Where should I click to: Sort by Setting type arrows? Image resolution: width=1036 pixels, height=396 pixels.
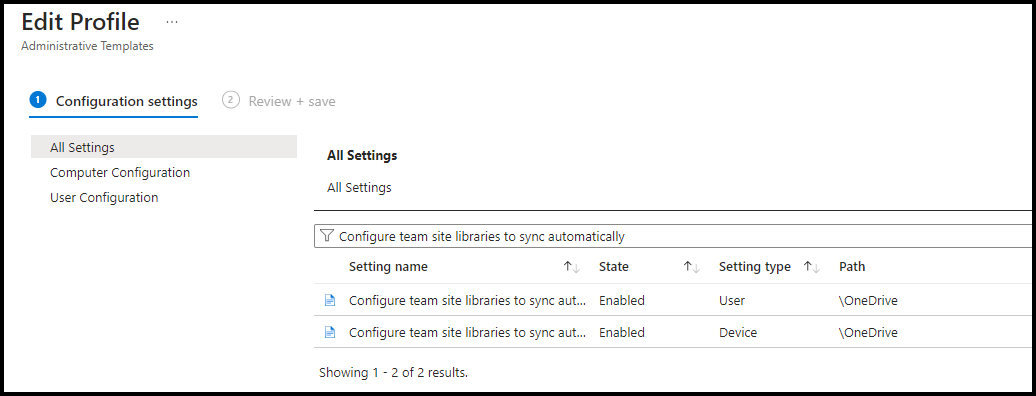coord(812,267)
